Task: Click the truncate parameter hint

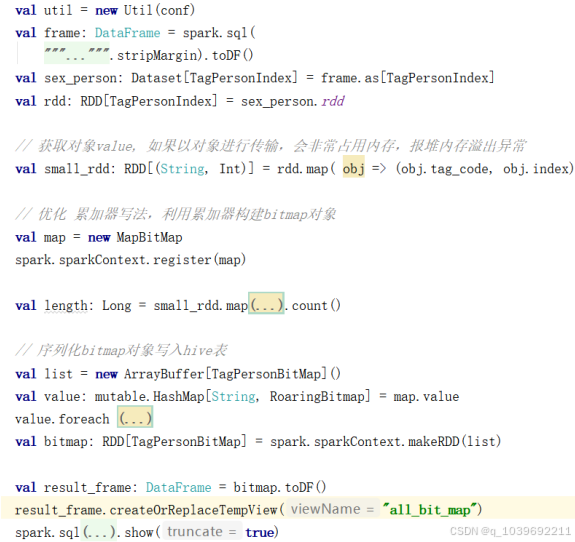Action: (x=202, y=531)
